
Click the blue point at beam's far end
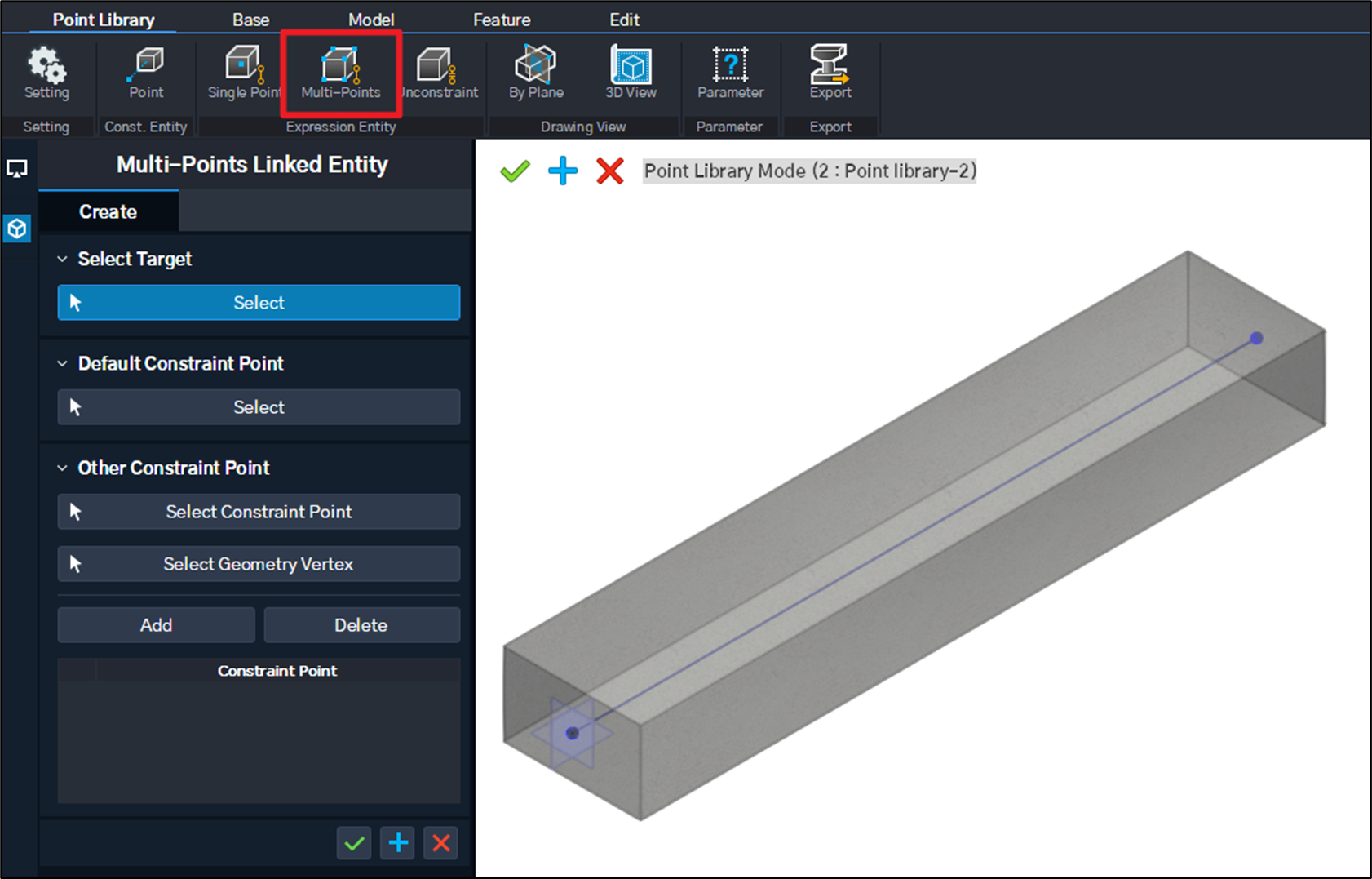[1256, 338]
